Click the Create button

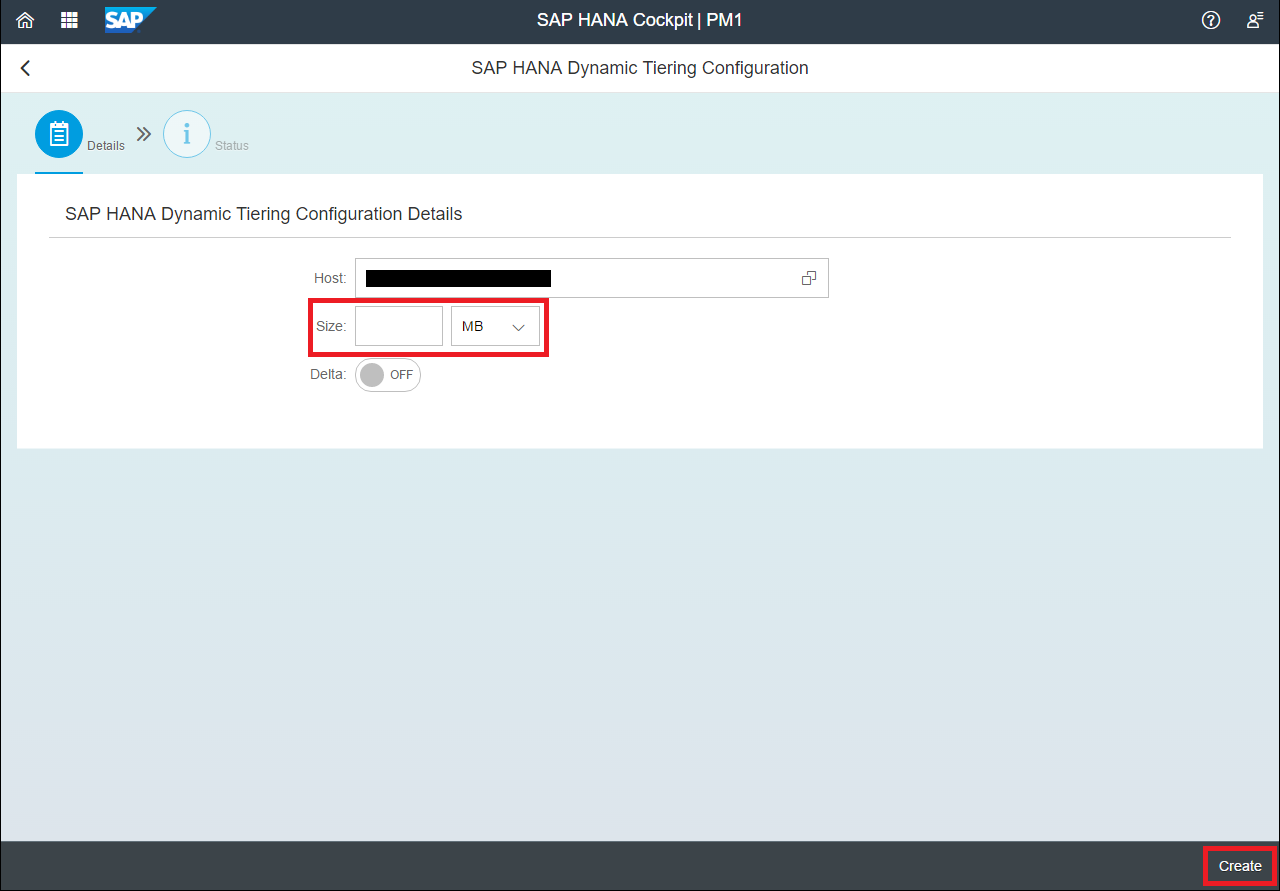1240,866
